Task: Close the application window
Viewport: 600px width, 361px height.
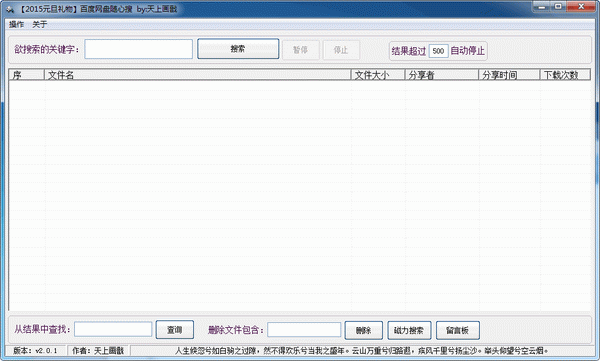Action: pos(581,7)
